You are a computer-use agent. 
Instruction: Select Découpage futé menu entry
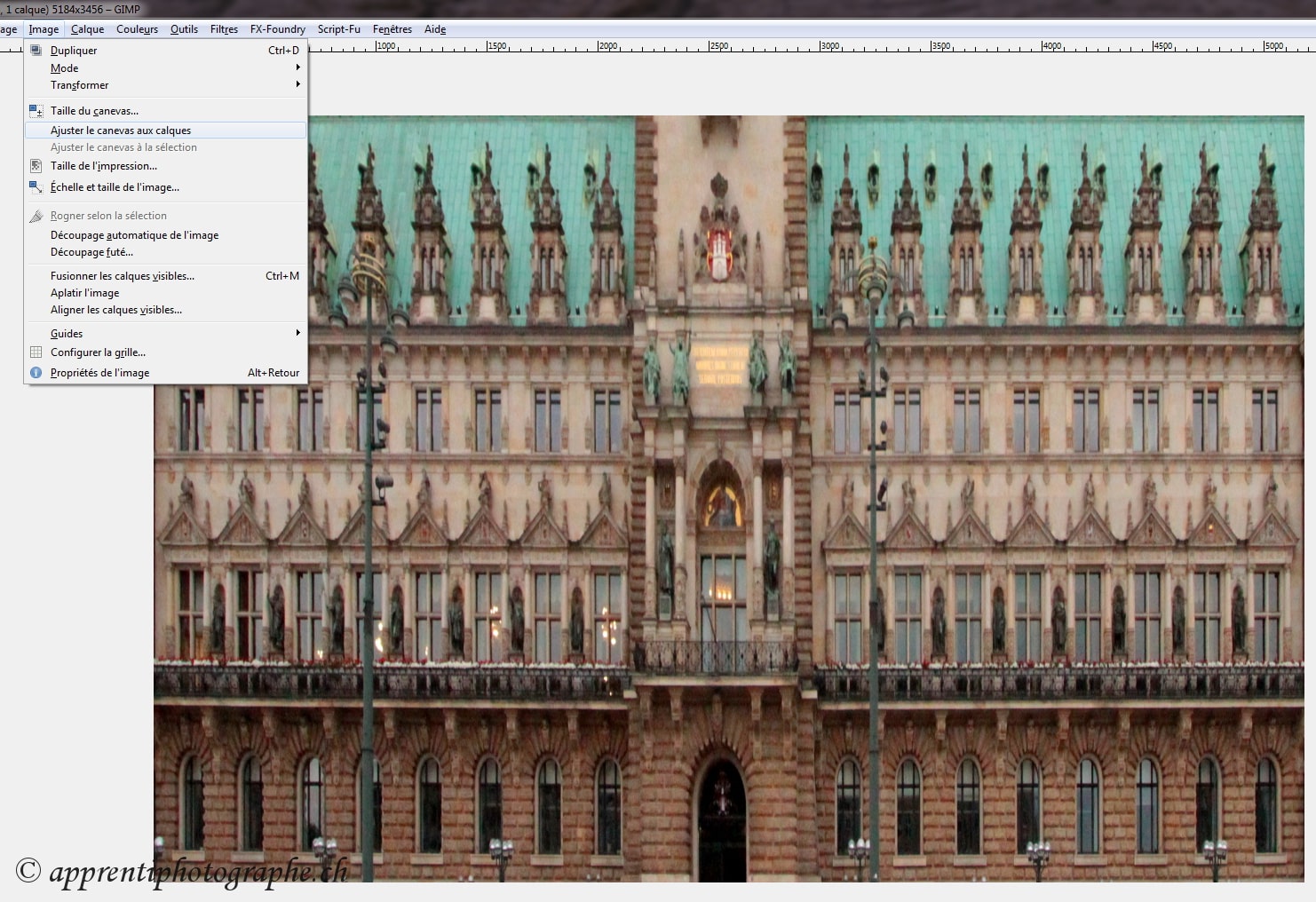pyautogui.click(x=91, y=252)
